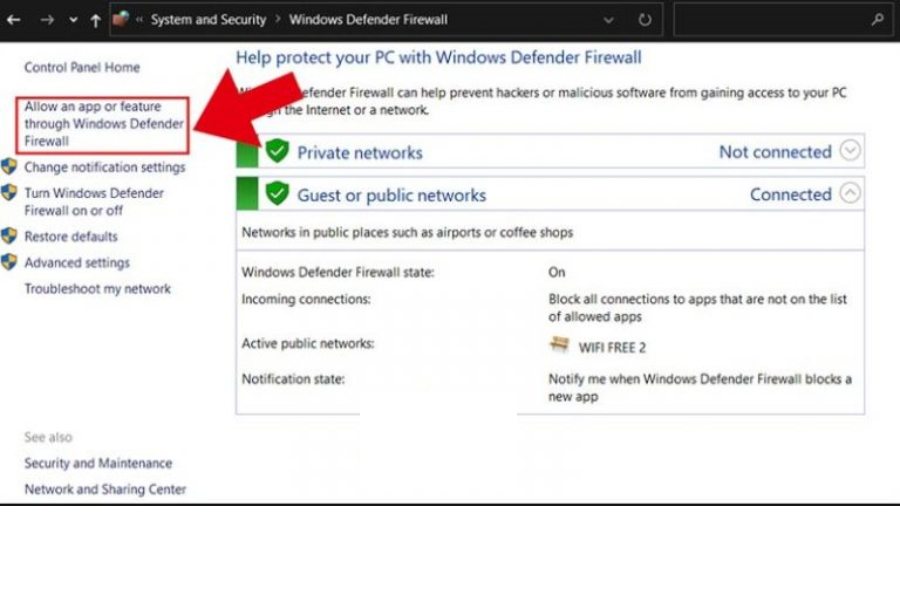Click the Notification state label
The height and width of the screenshot is (600, 900).
click(293, 379)
